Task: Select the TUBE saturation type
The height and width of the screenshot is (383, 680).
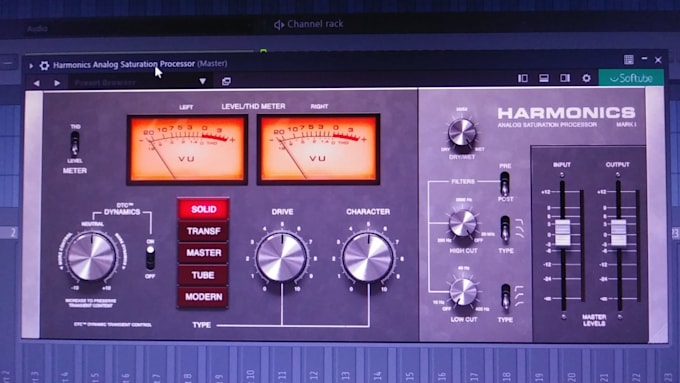Action: click(x=203, y=275)
